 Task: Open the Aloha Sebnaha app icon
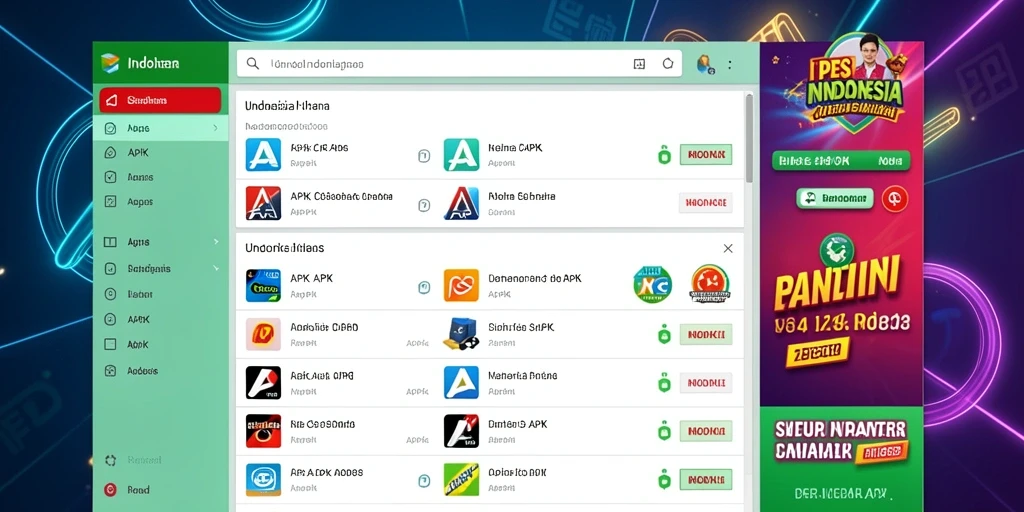pyautogui.click(x=461, y=203)
